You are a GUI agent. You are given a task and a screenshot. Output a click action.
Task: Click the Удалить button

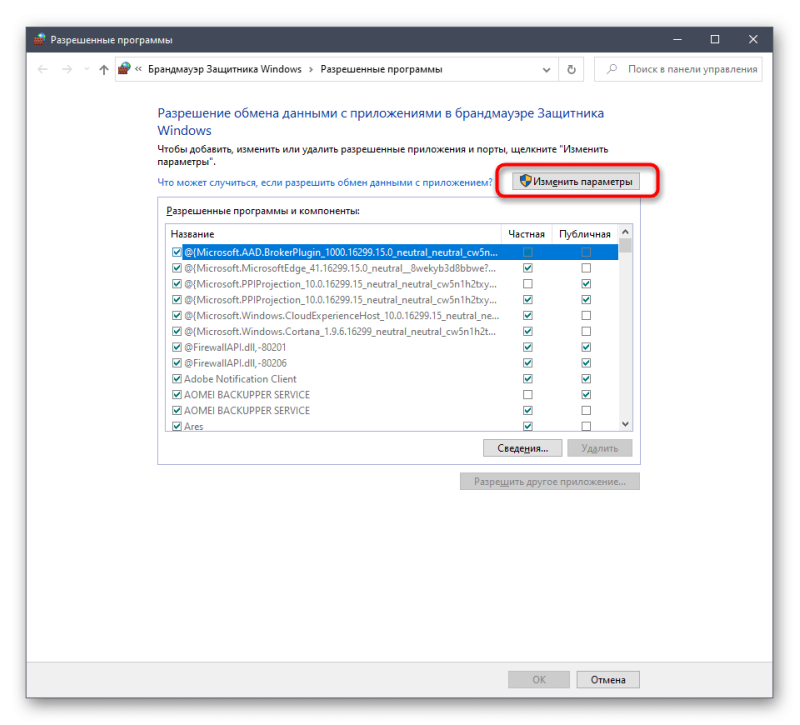[x=599, y=448]
